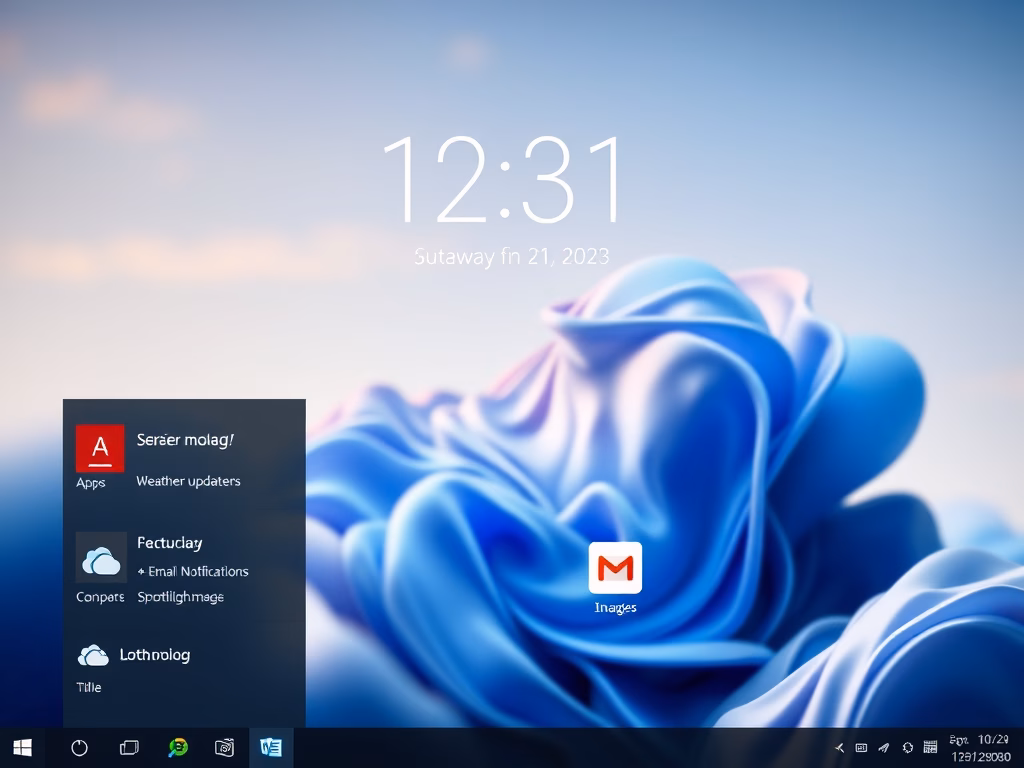Open the sync gear icon in tray

point(908,748)
